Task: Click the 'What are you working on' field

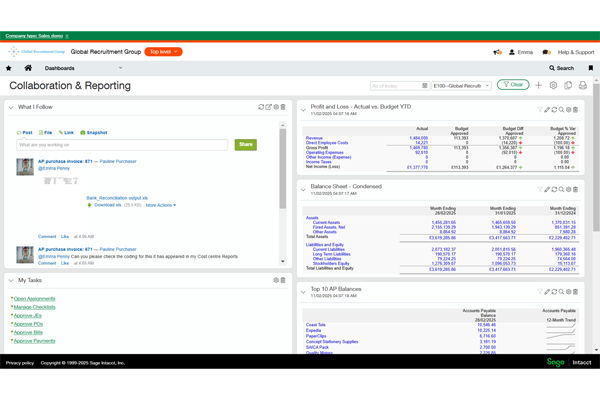Action: 122,145
